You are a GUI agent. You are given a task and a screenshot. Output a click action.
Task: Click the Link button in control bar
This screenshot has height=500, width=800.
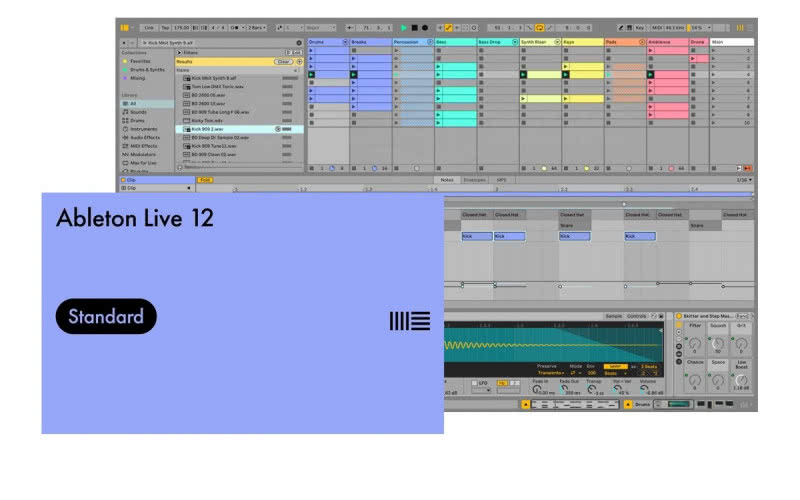click(148, 28)
